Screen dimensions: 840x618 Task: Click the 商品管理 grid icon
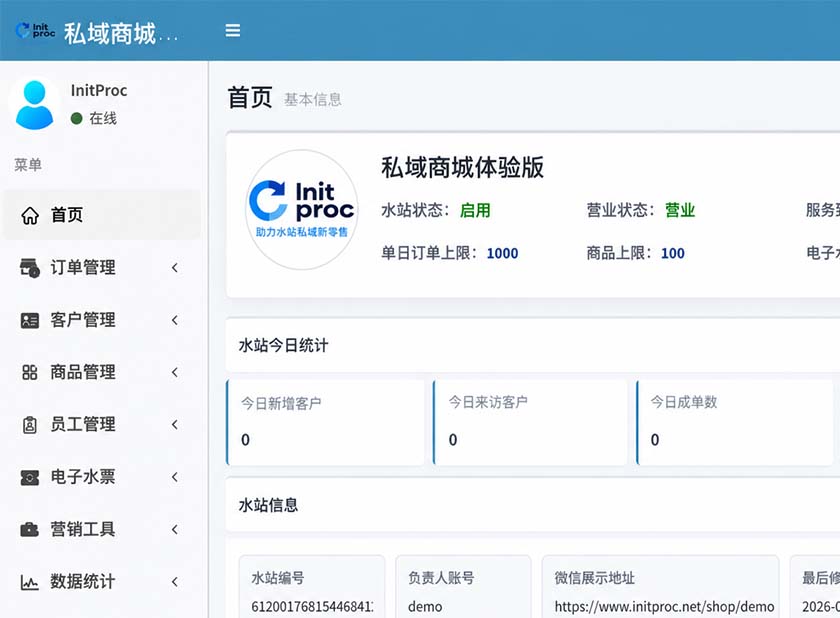[30, 372]
